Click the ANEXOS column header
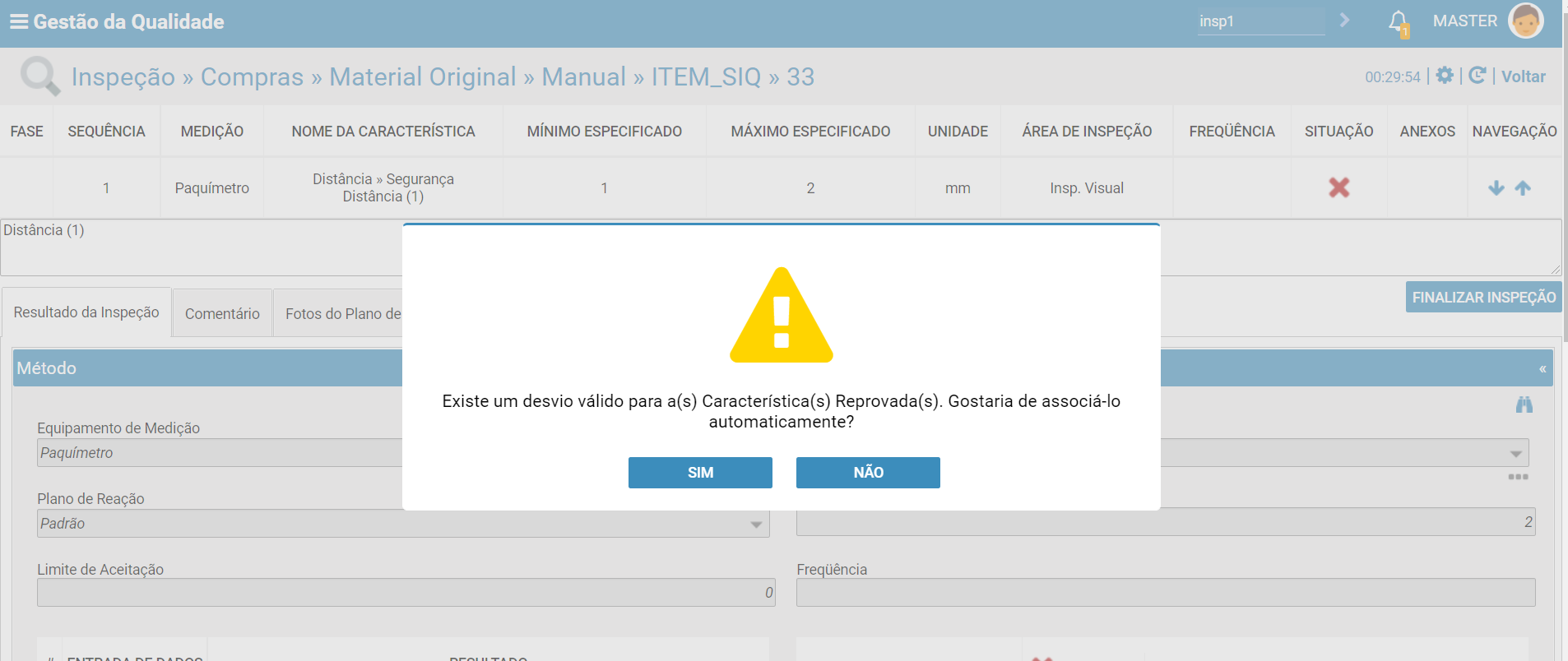 (x=1427, y=132)
